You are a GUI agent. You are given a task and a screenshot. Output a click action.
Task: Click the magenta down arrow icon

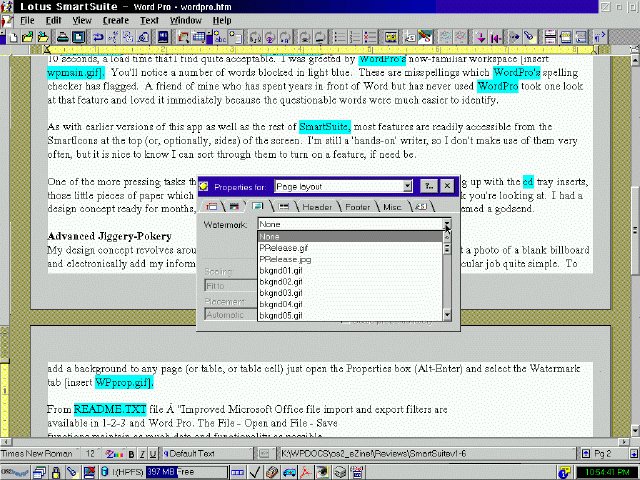coord(481,38)
